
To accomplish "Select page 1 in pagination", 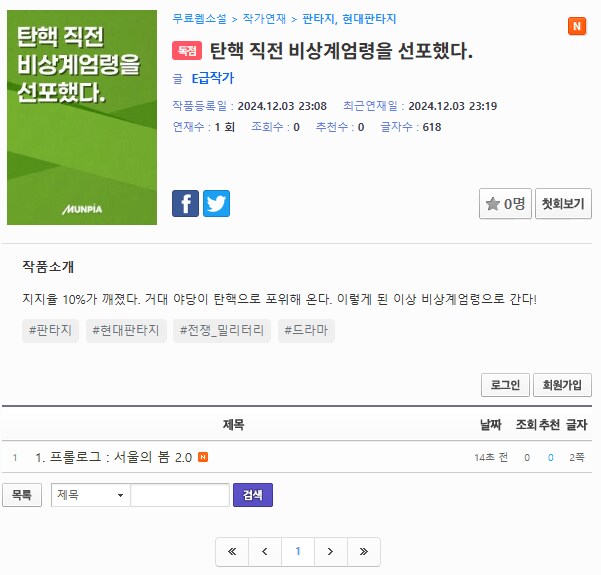I will tap(298, 552).
